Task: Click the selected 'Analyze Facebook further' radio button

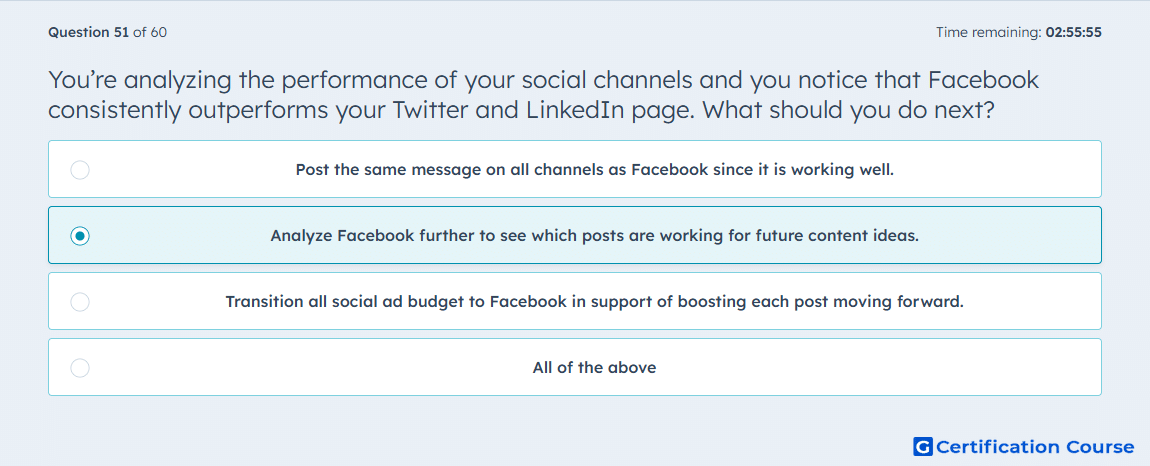Action: (80, 236)
